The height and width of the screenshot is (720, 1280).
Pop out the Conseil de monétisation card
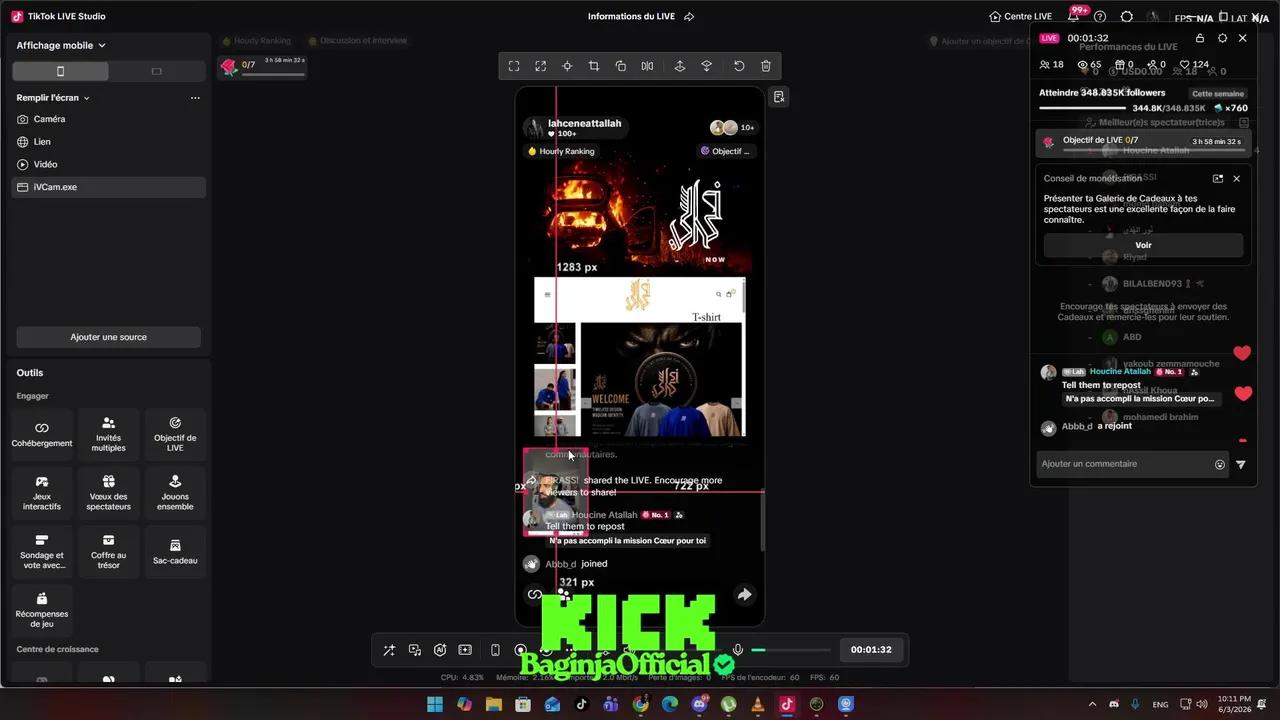point(1218,179)
